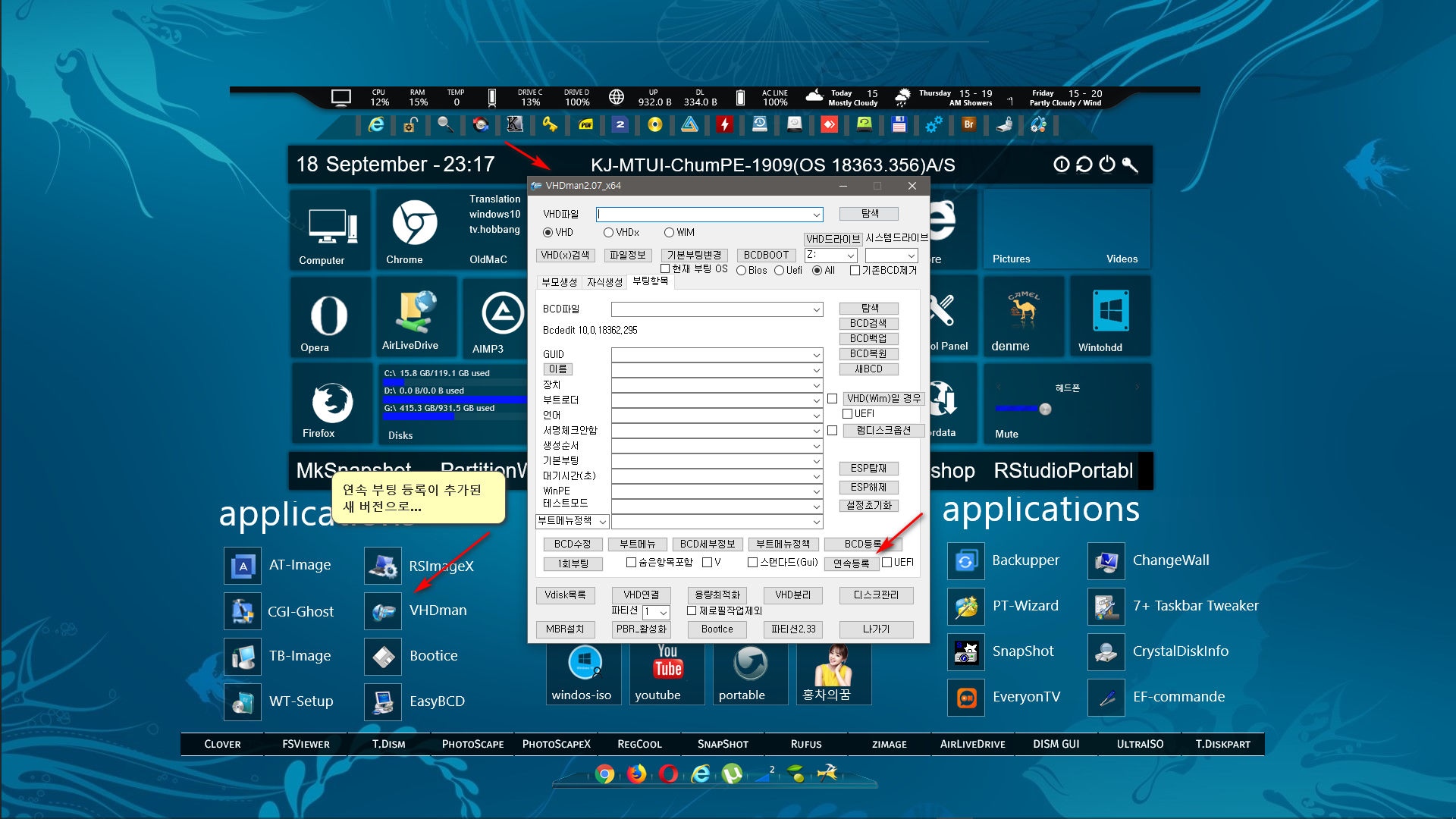Click Internet Explorer icon in top toolbar
Image resolution: width=1456 pixels, height=819 pixels.
click(376, 124)
